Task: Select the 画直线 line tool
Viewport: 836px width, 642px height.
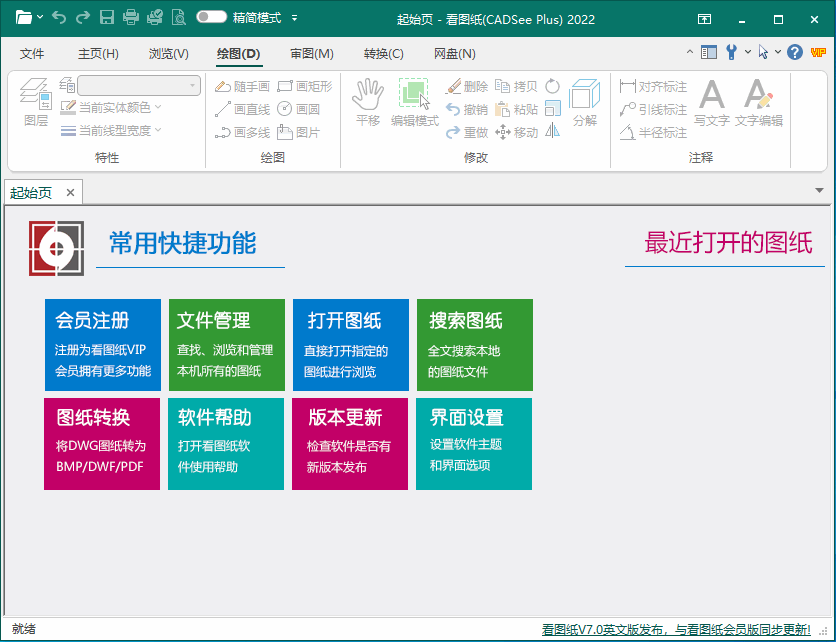Action: click(x=243, y=109)
